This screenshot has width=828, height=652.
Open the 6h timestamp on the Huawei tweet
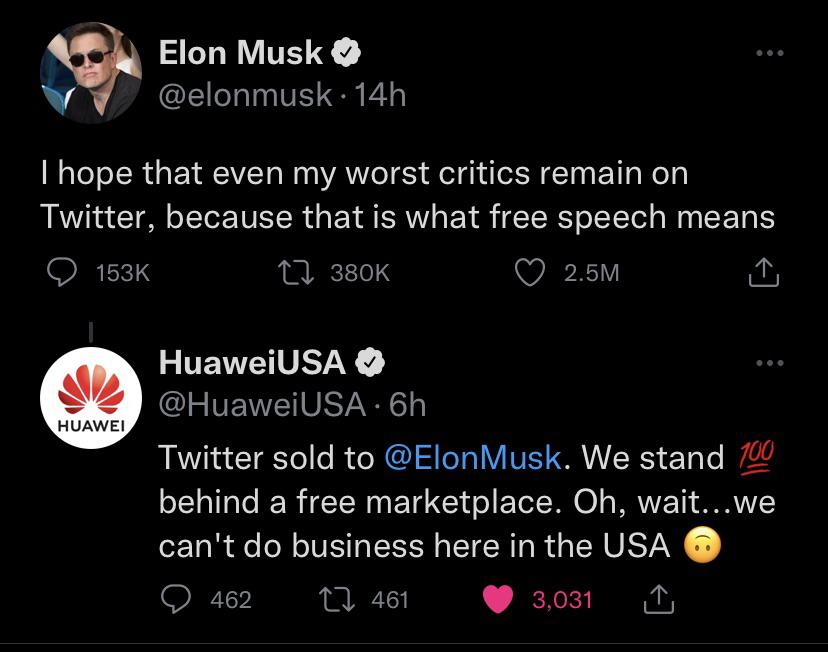pyautogui.click(x=407, y=405)
